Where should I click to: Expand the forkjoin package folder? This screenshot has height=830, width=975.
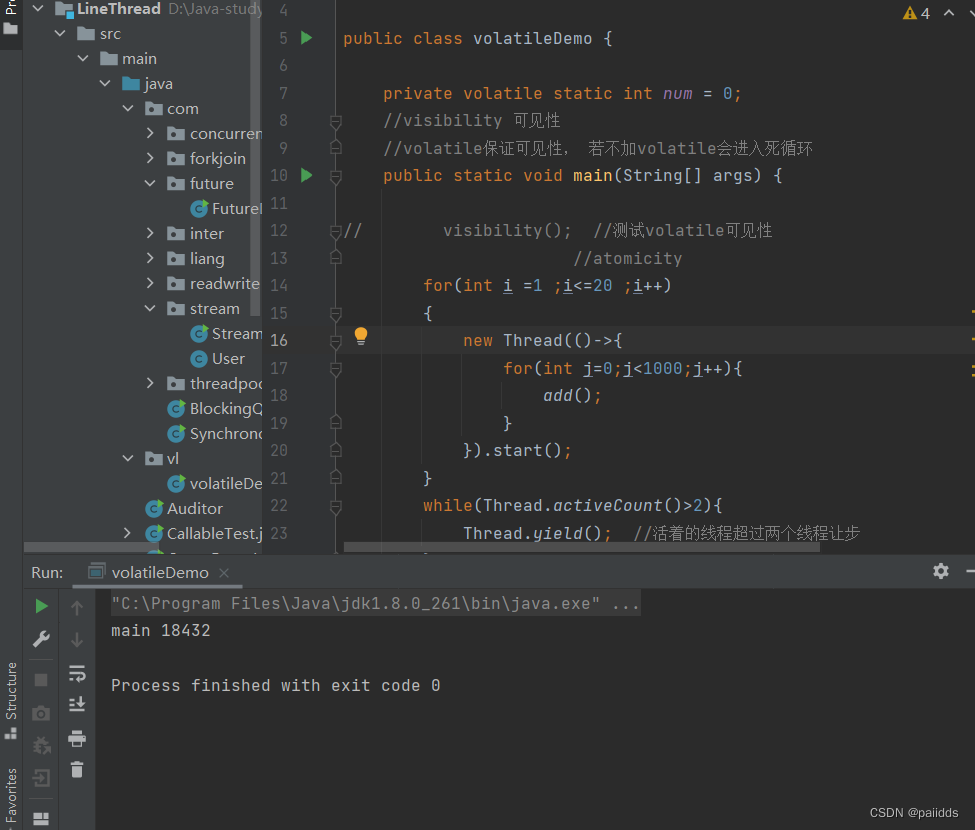(150, 158)
